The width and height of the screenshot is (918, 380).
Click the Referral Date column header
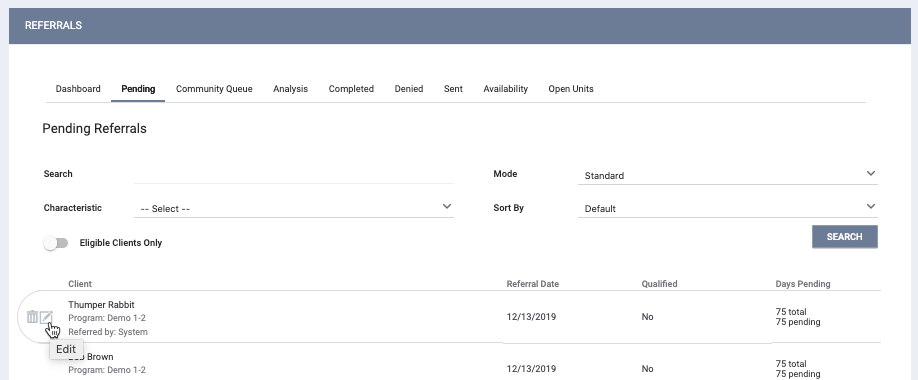(x=533, y=284)
